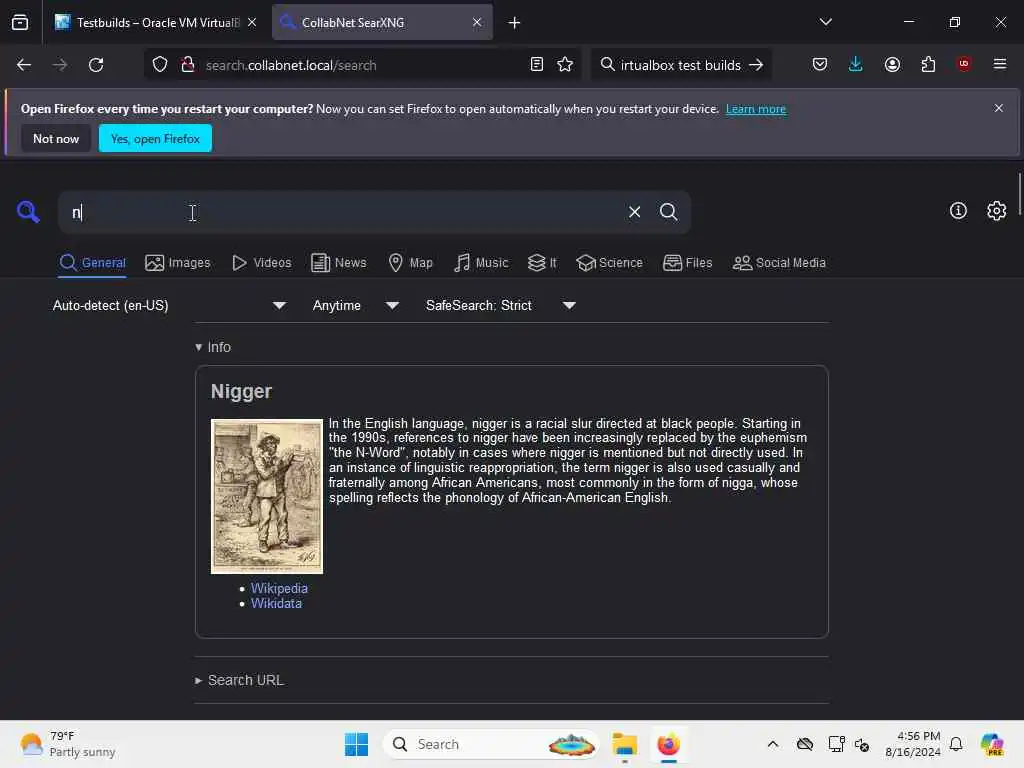Open the SafeSearch Strict dropdown
This screenshot has height=768, width=1024.
[x=501, y=305]
